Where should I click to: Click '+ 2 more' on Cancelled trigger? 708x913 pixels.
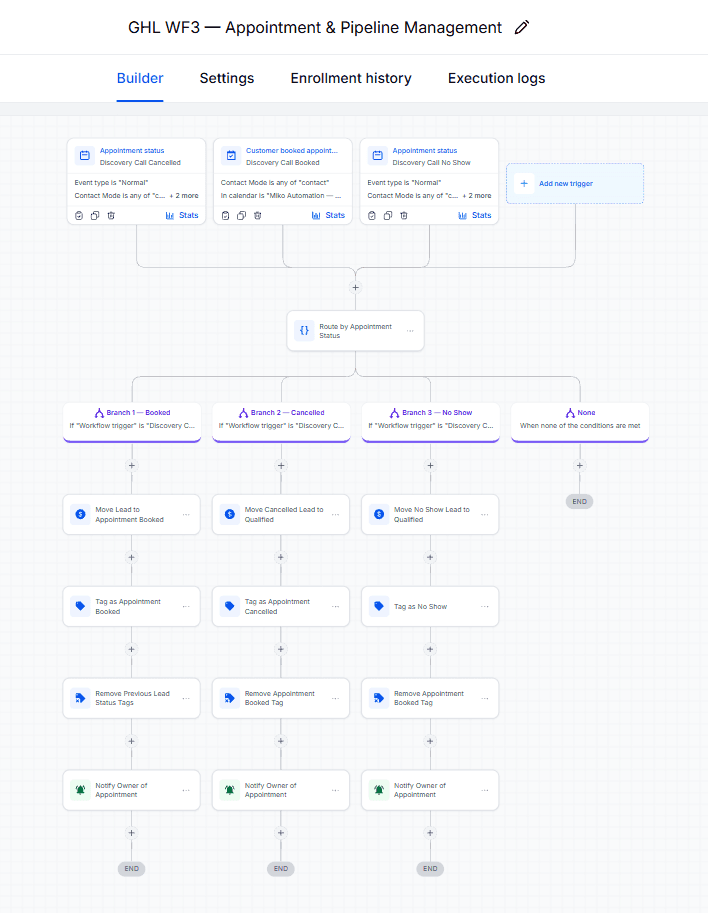coord(184,196)
